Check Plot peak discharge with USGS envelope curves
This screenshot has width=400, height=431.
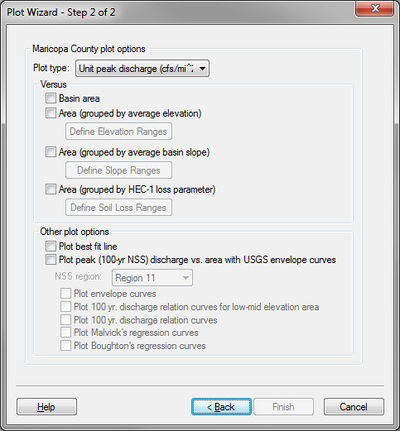pyautogui.click(x=51, y=259)
